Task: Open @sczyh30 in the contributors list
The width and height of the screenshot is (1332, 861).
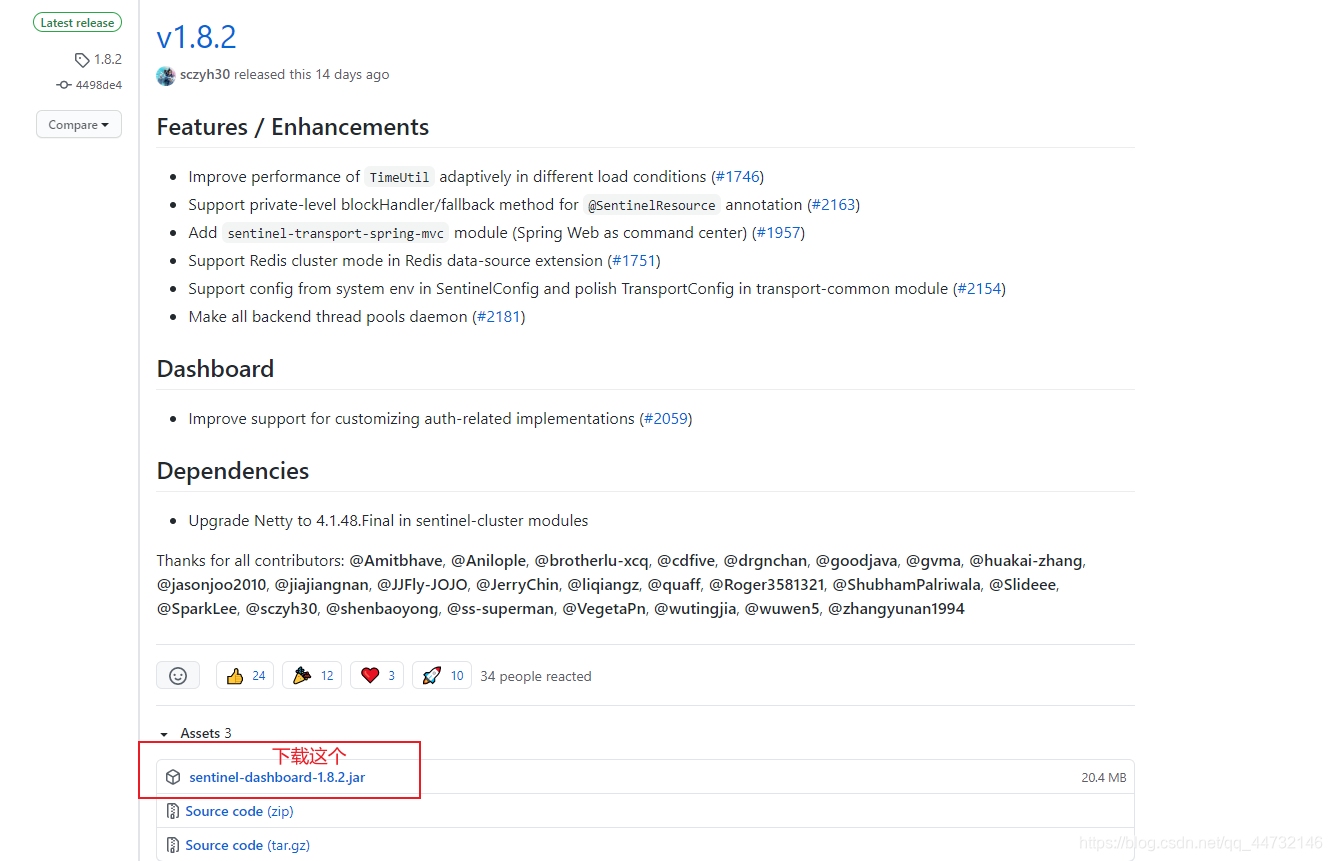Action: click(x=282, y=609)
